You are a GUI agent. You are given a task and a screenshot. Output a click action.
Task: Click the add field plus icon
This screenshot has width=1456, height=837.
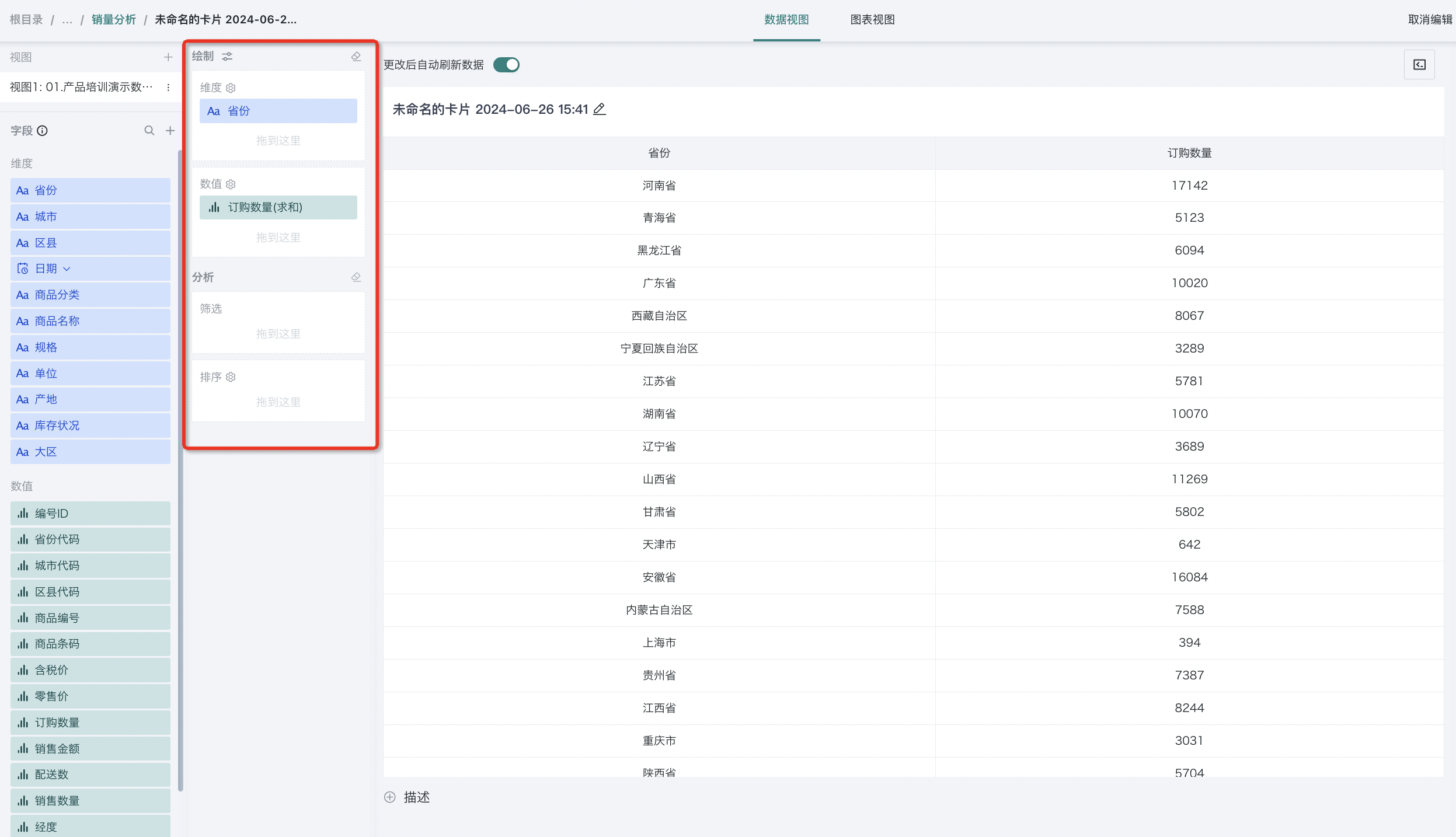tap(170, 131)
